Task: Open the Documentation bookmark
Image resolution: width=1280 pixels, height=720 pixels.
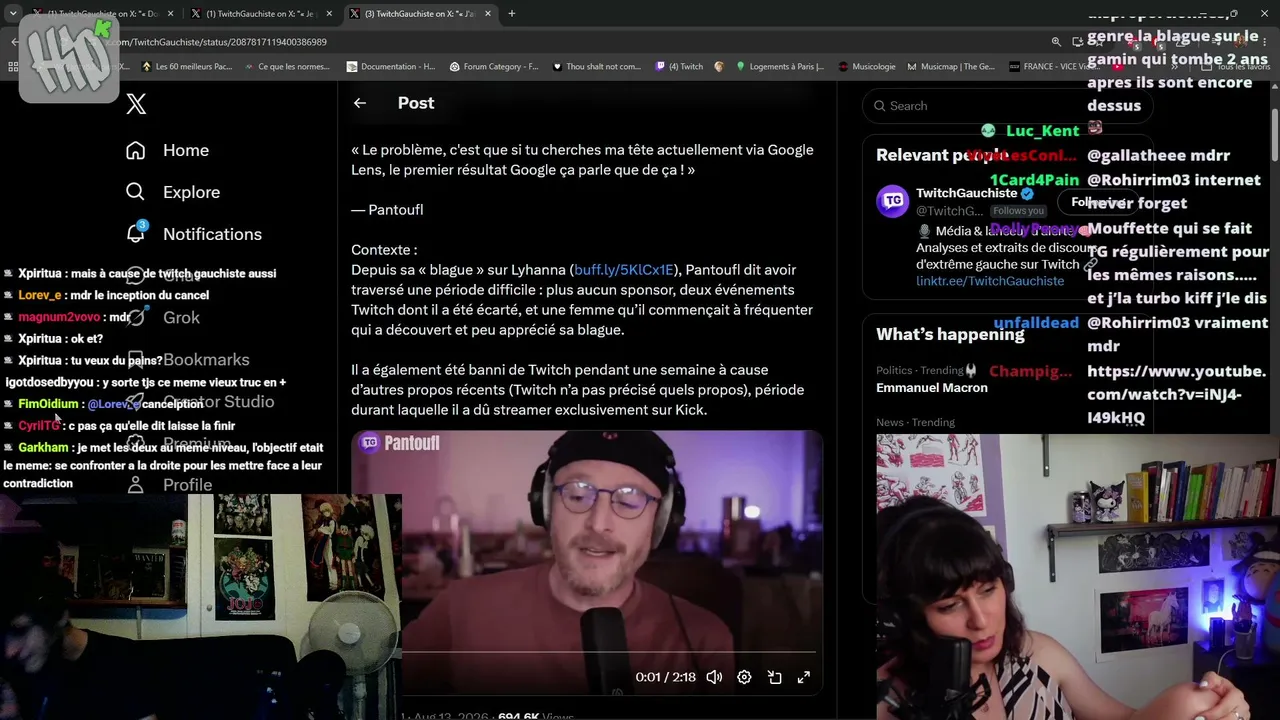Action: coord(391,67)
